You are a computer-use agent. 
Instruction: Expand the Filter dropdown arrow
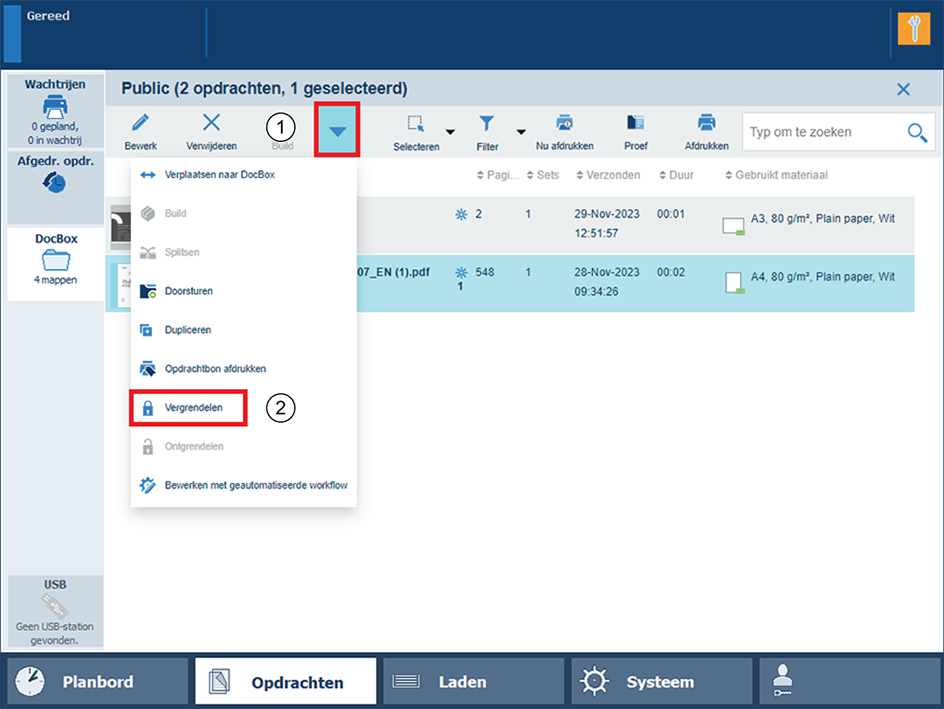tap(521, 132)
